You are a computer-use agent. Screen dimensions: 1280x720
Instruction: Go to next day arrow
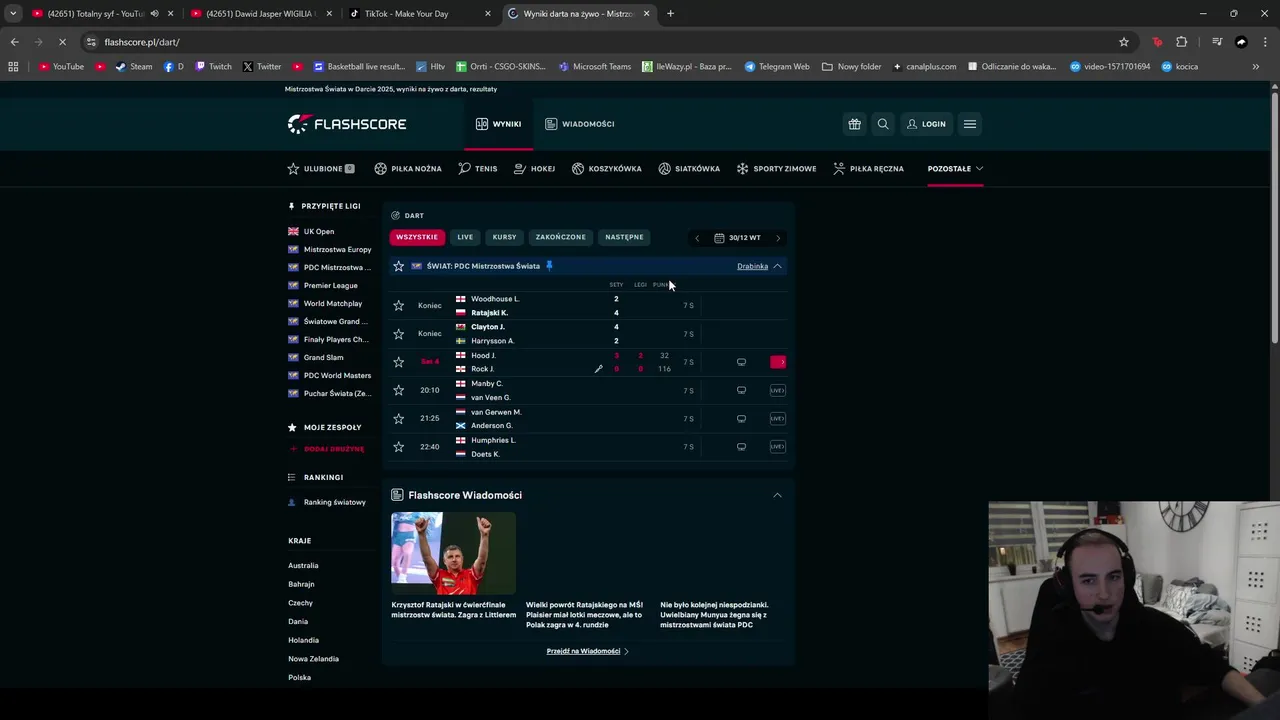coord(778,238)
